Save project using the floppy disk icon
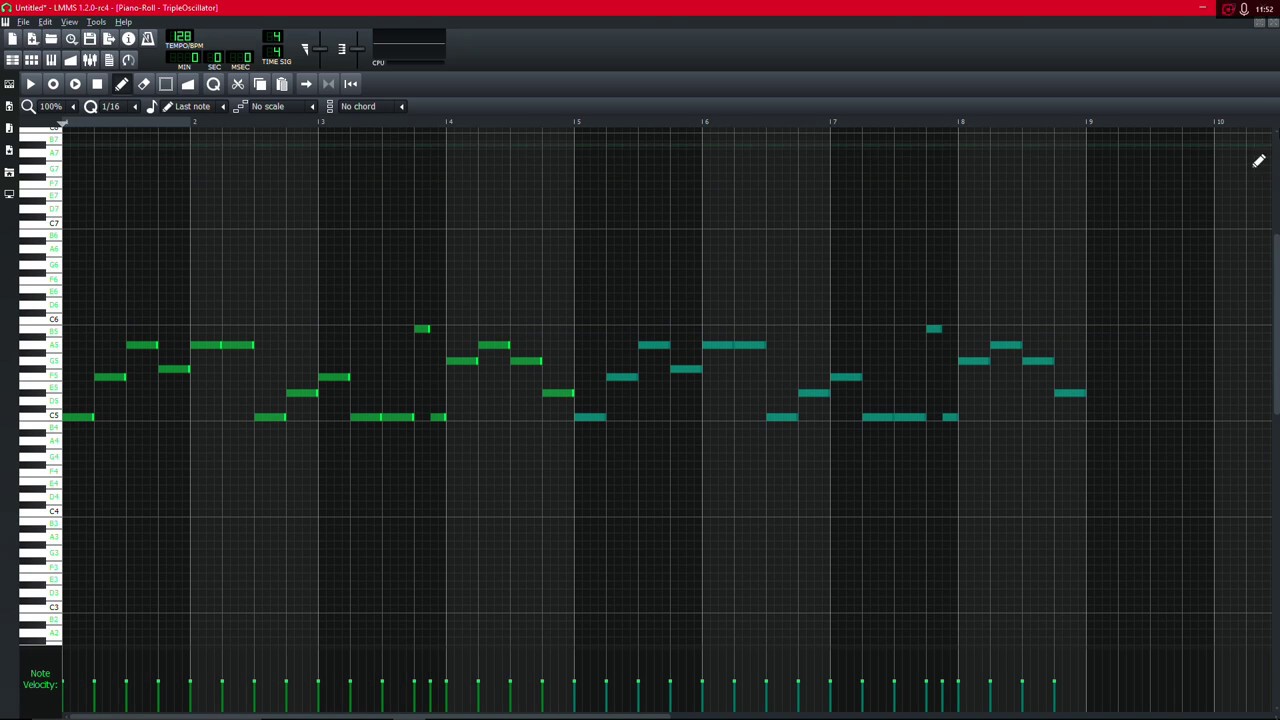 click(90, 38)
